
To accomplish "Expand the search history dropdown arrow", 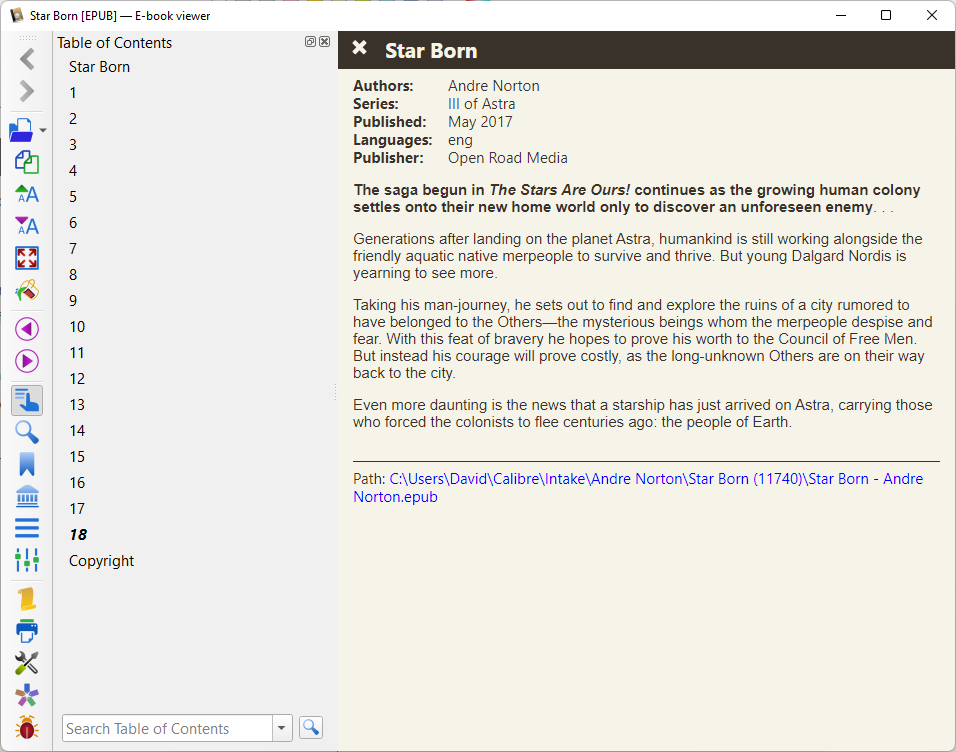I will coord(282,728).
